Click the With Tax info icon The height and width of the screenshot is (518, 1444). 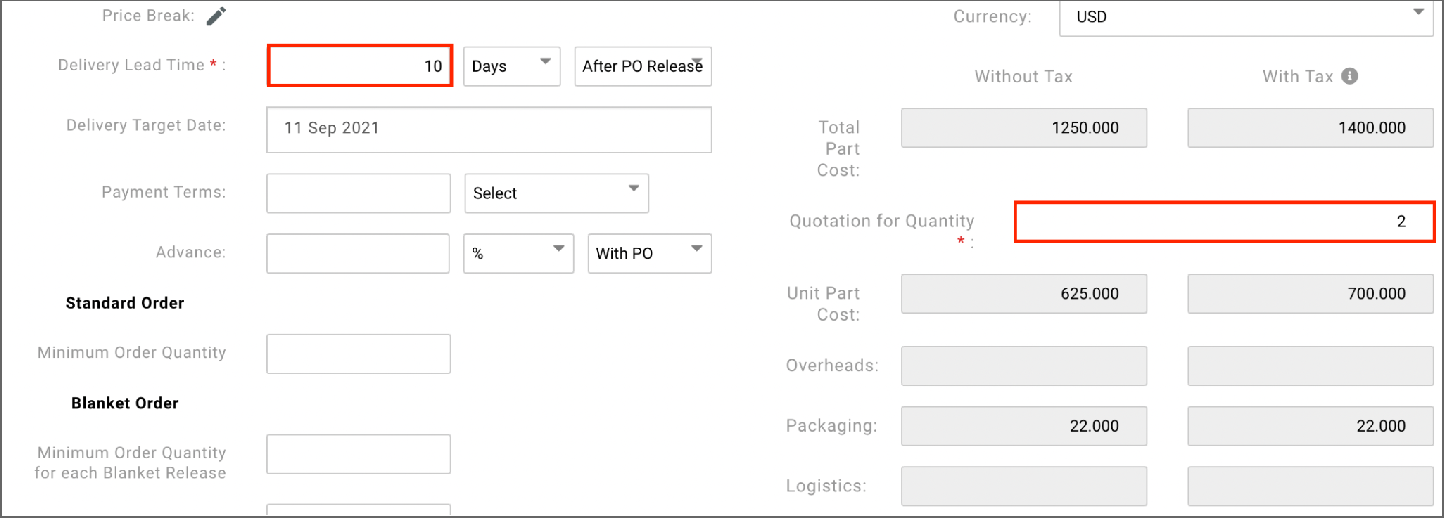tap(1349, 76)
